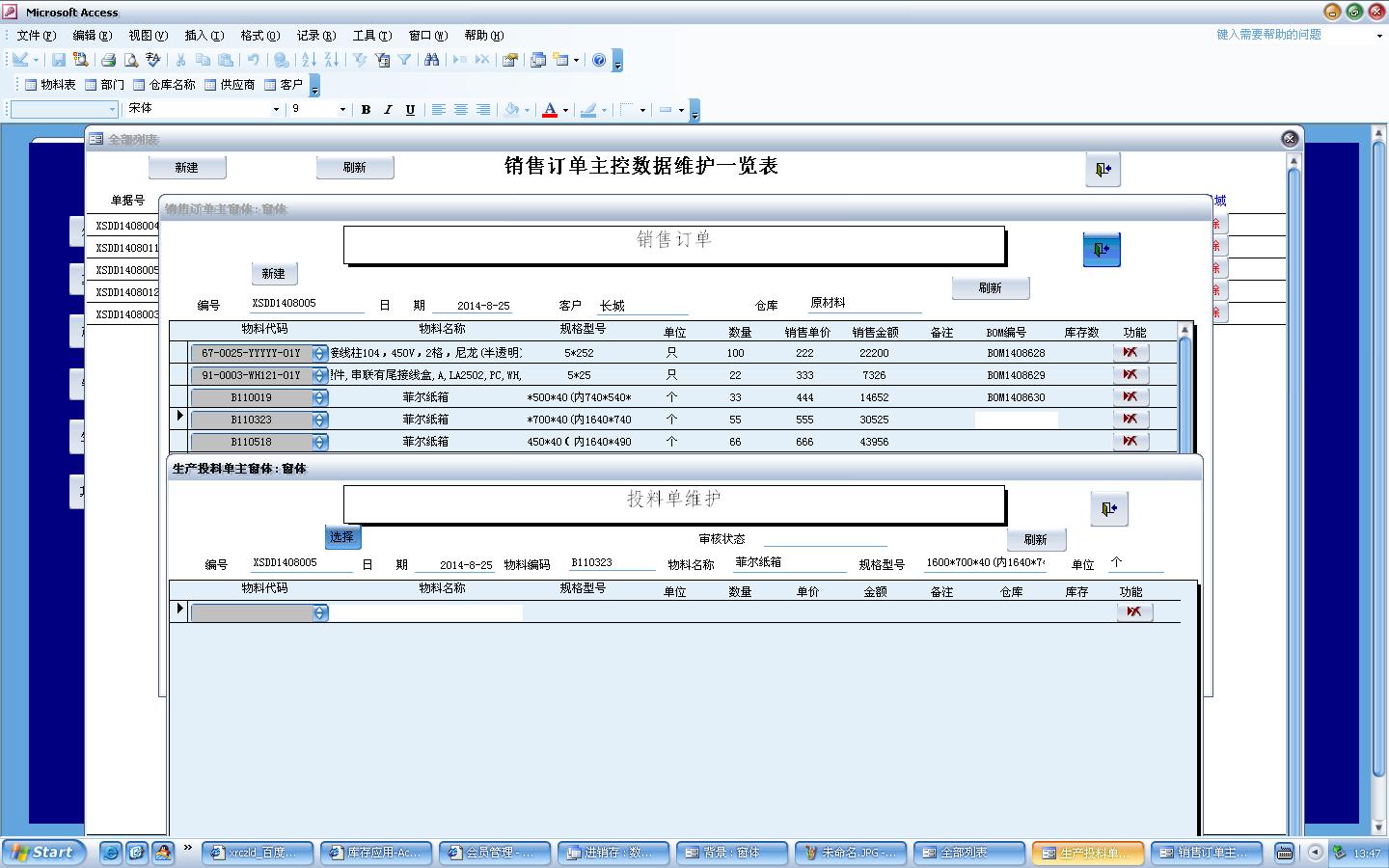Image resolution: width=1389 pixels, height=868 pixels.
Task: Toggle Underline formatting
Action: pos(410,110)
